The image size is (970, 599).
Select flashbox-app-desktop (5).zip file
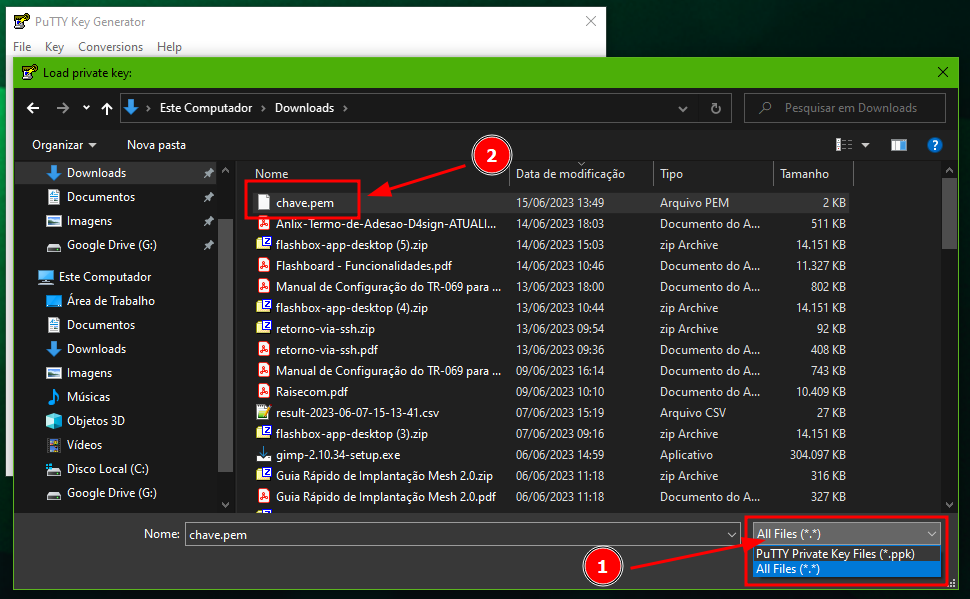(x=351, y=245)
